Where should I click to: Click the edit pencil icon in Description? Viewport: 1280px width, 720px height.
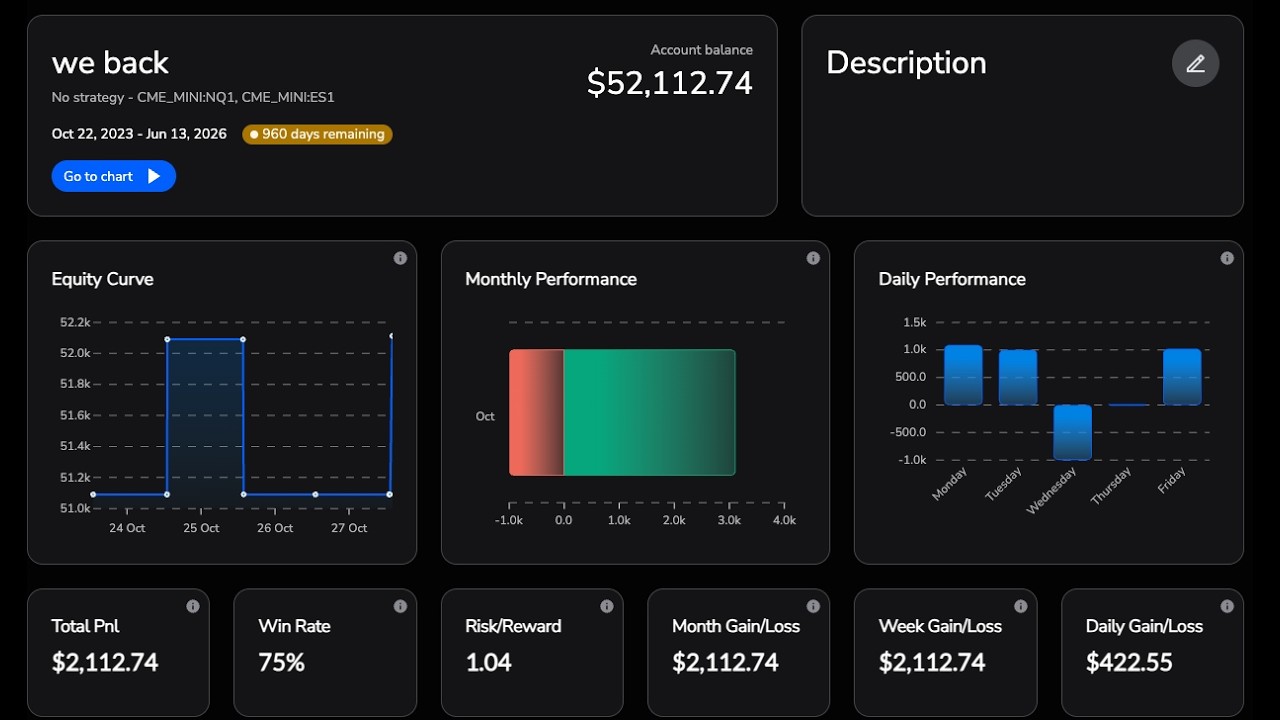1195,63
